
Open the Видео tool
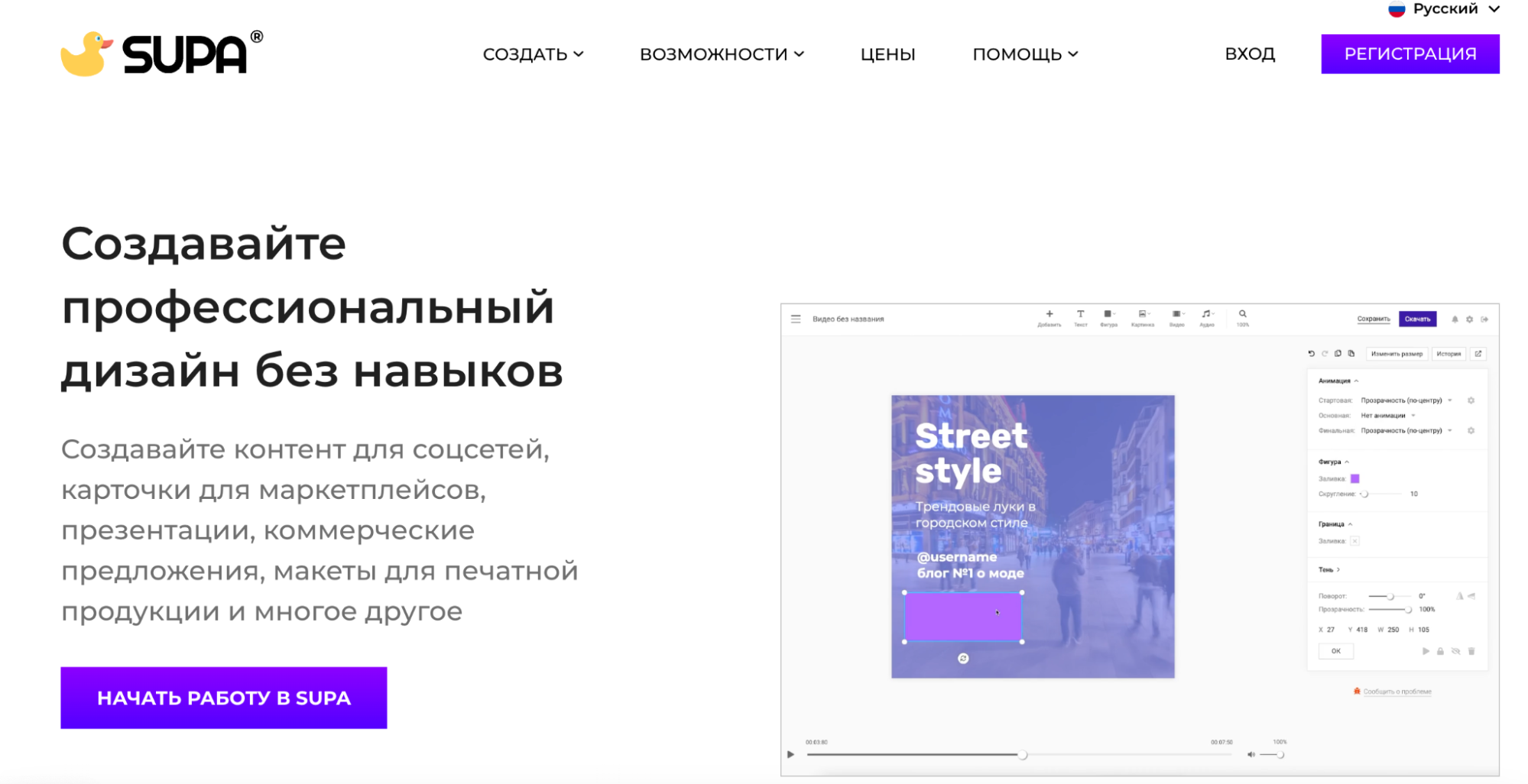pos(1177,318)
